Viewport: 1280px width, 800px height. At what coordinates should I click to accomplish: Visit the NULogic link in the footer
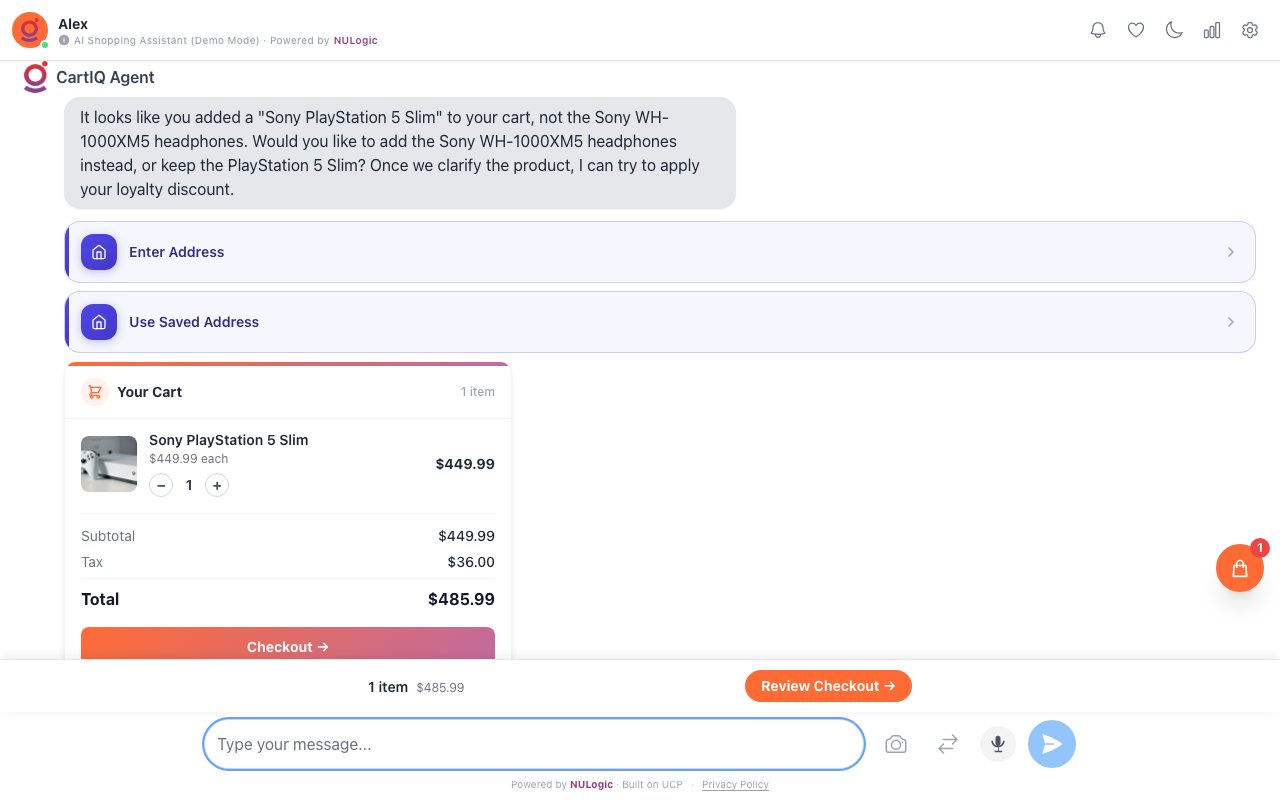pyautogui.click(x=591, y=784)
